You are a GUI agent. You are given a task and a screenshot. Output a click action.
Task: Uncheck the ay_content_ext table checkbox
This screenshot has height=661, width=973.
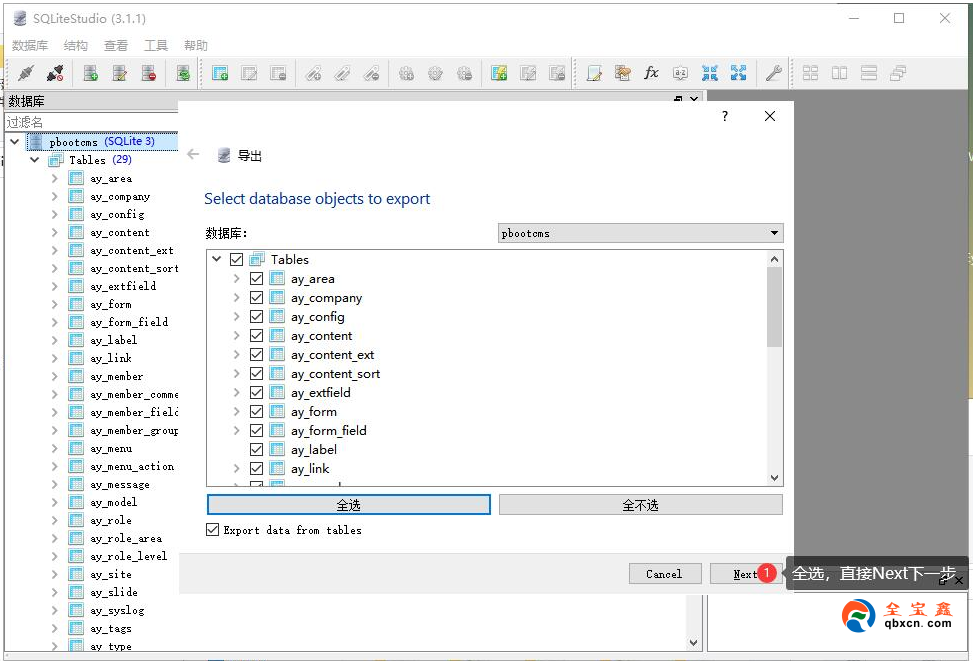click(256, 355)
